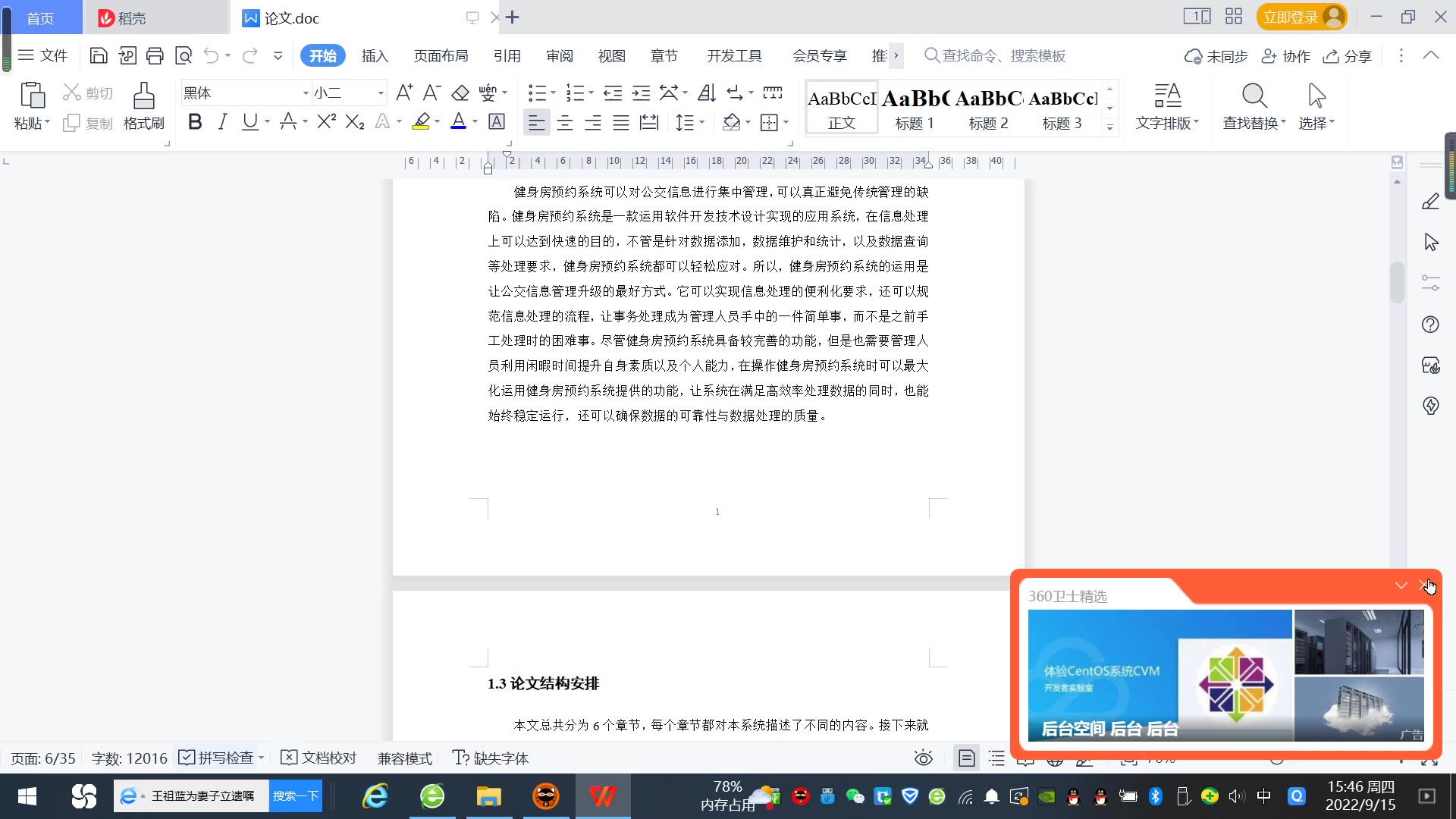Switch to the 页面布局 tab
Viewport: 1456px width, 819px height.
tap(441, 56)
